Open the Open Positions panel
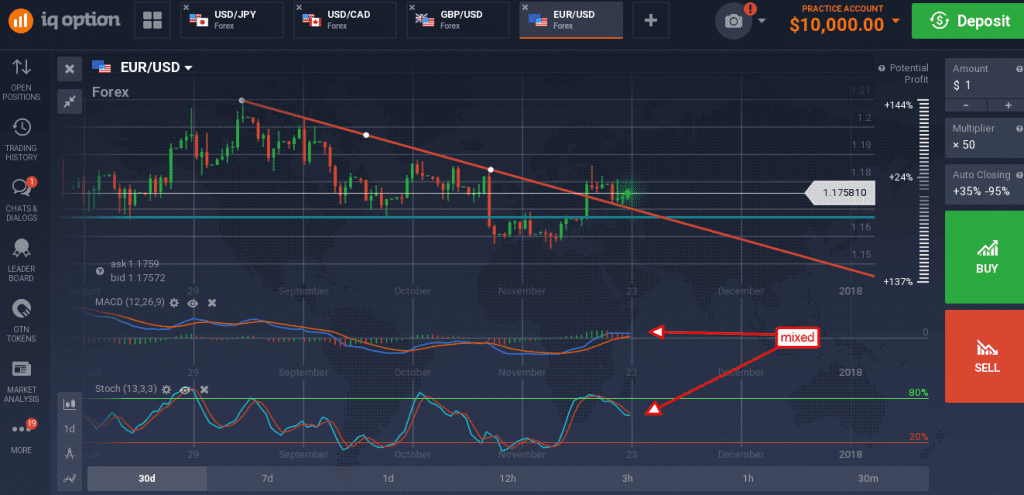1024x495 pixels. tap(22, 80)
